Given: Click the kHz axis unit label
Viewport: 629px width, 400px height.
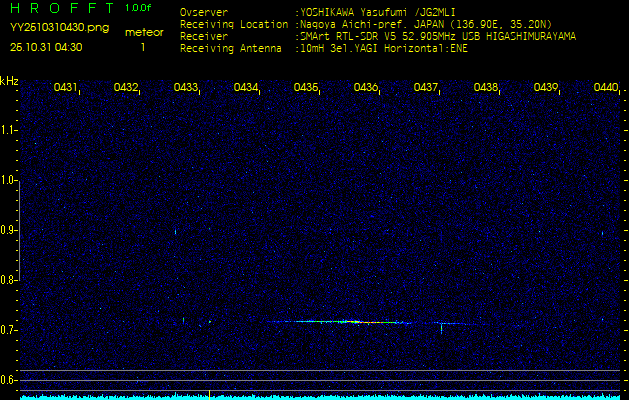Looking at the screenshot, I should [x=9, y=80].
